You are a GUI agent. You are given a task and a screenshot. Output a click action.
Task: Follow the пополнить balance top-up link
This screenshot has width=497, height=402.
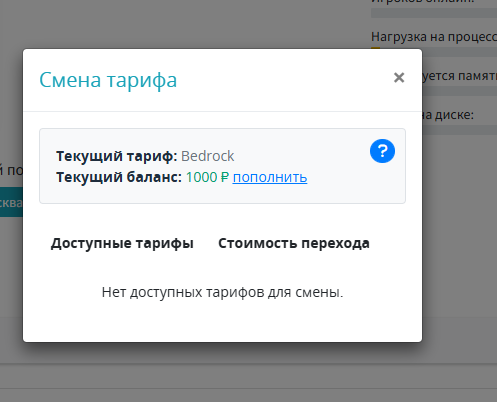click(x=270, y=177)
